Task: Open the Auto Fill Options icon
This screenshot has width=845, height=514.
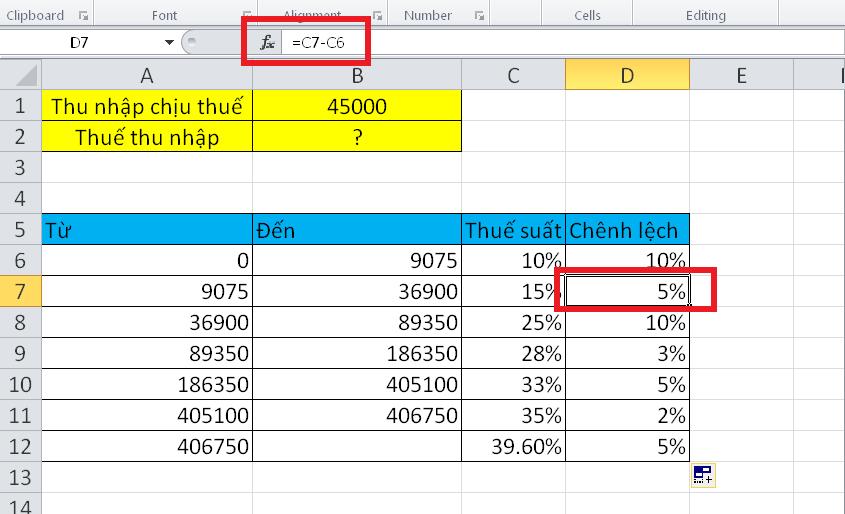Action: [x=703, y=475]
